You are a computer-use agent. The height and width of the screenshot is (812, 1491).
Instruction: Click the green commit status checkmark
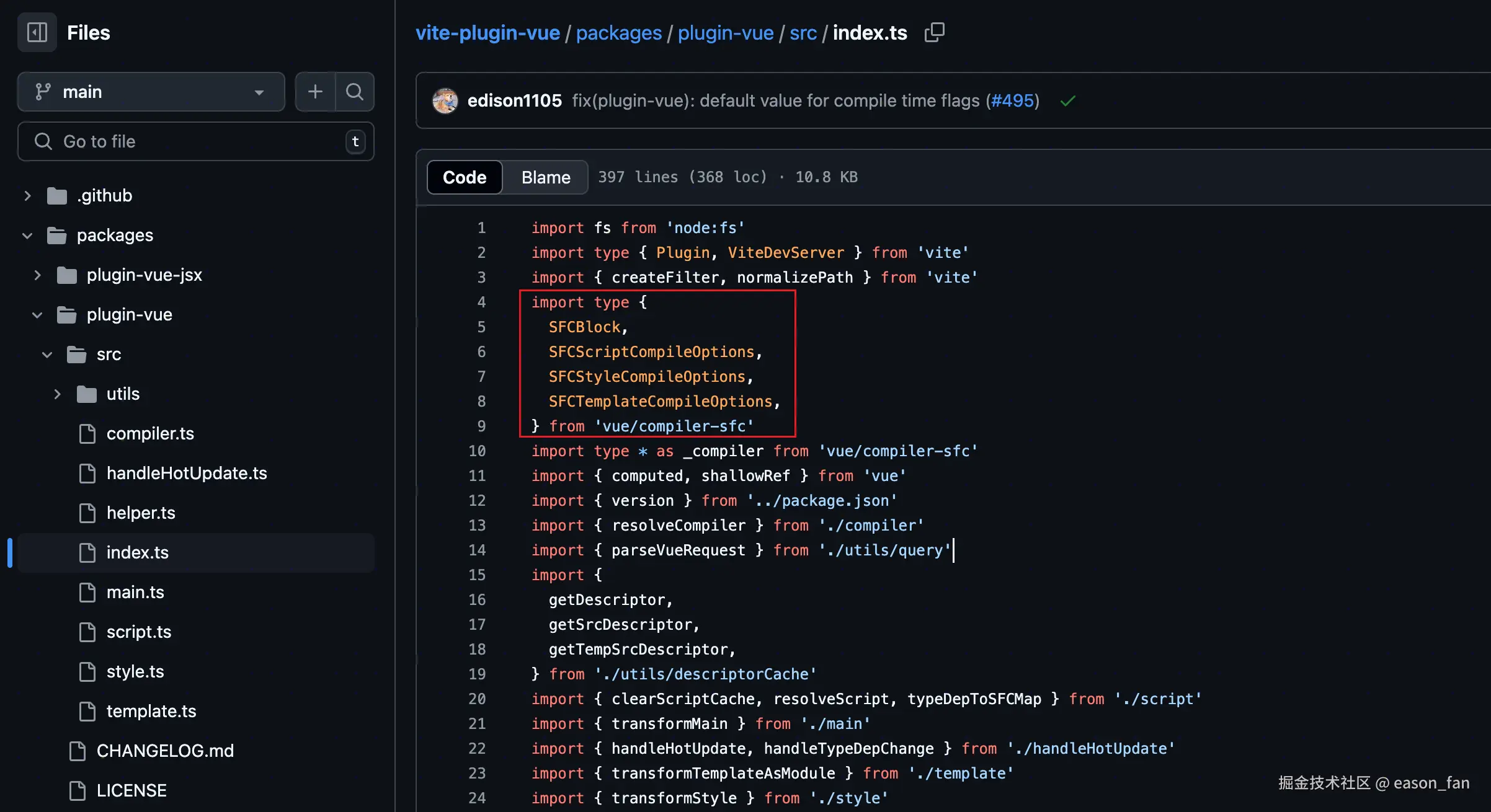(1067, 101)
